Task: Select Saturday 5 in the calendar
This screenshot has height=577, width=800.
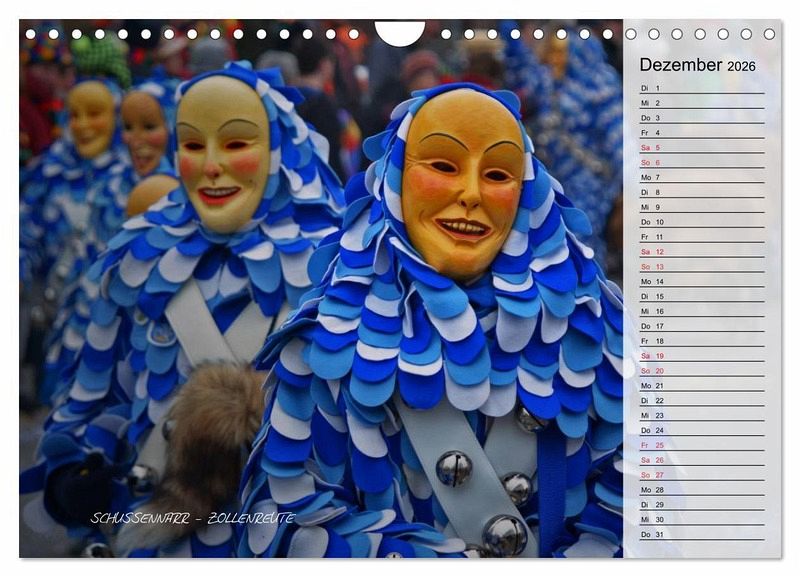Action: pyautogui.click(x=700, y=147)
